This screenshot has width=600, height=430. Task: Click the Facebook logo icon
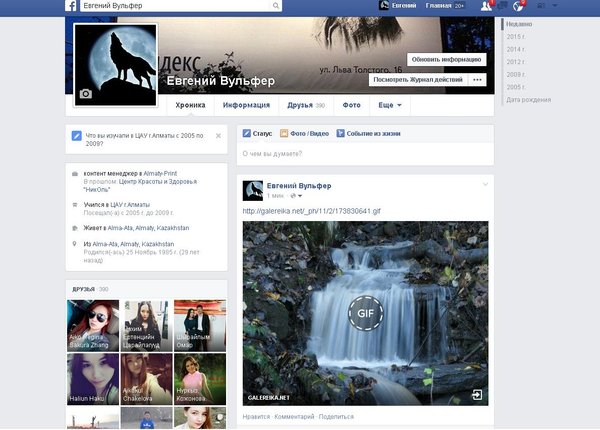[72, 6]
